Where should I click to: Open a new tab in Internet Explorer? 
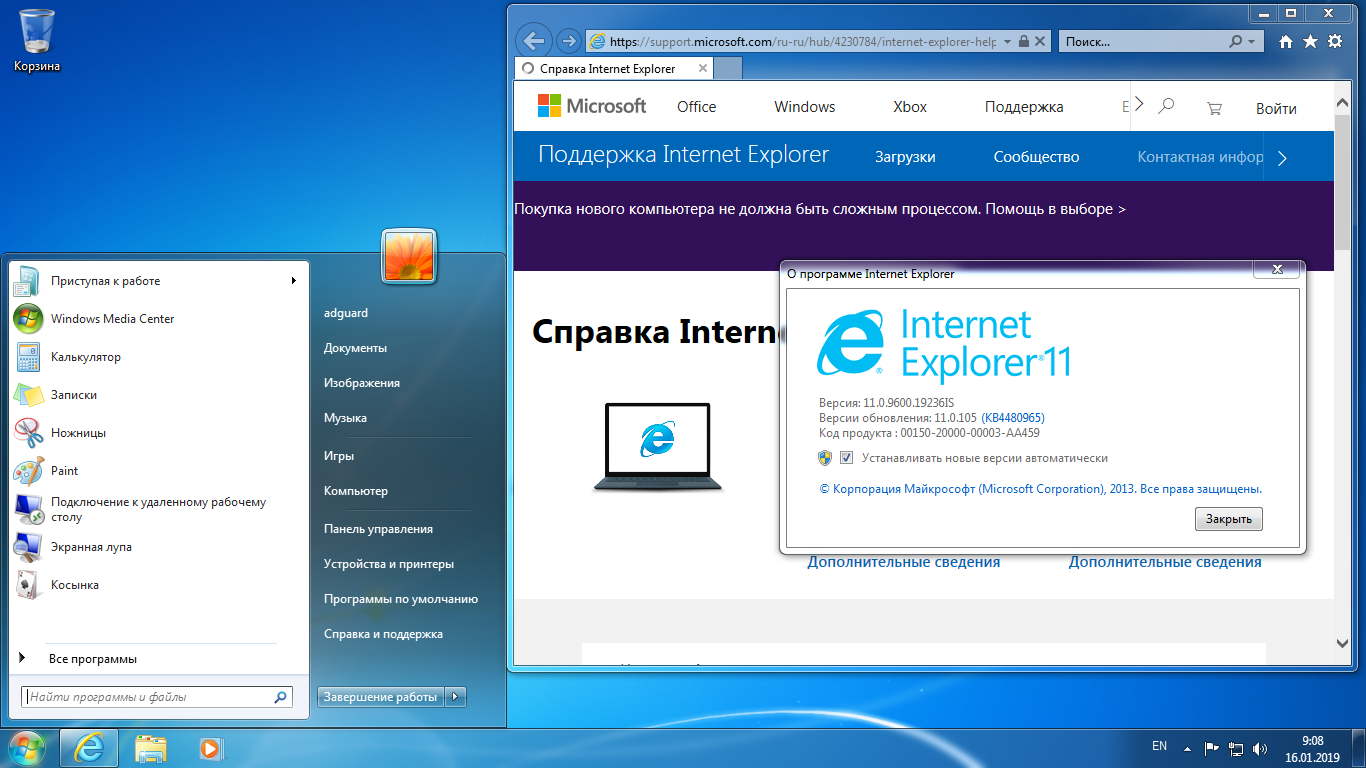click(728, 69)
